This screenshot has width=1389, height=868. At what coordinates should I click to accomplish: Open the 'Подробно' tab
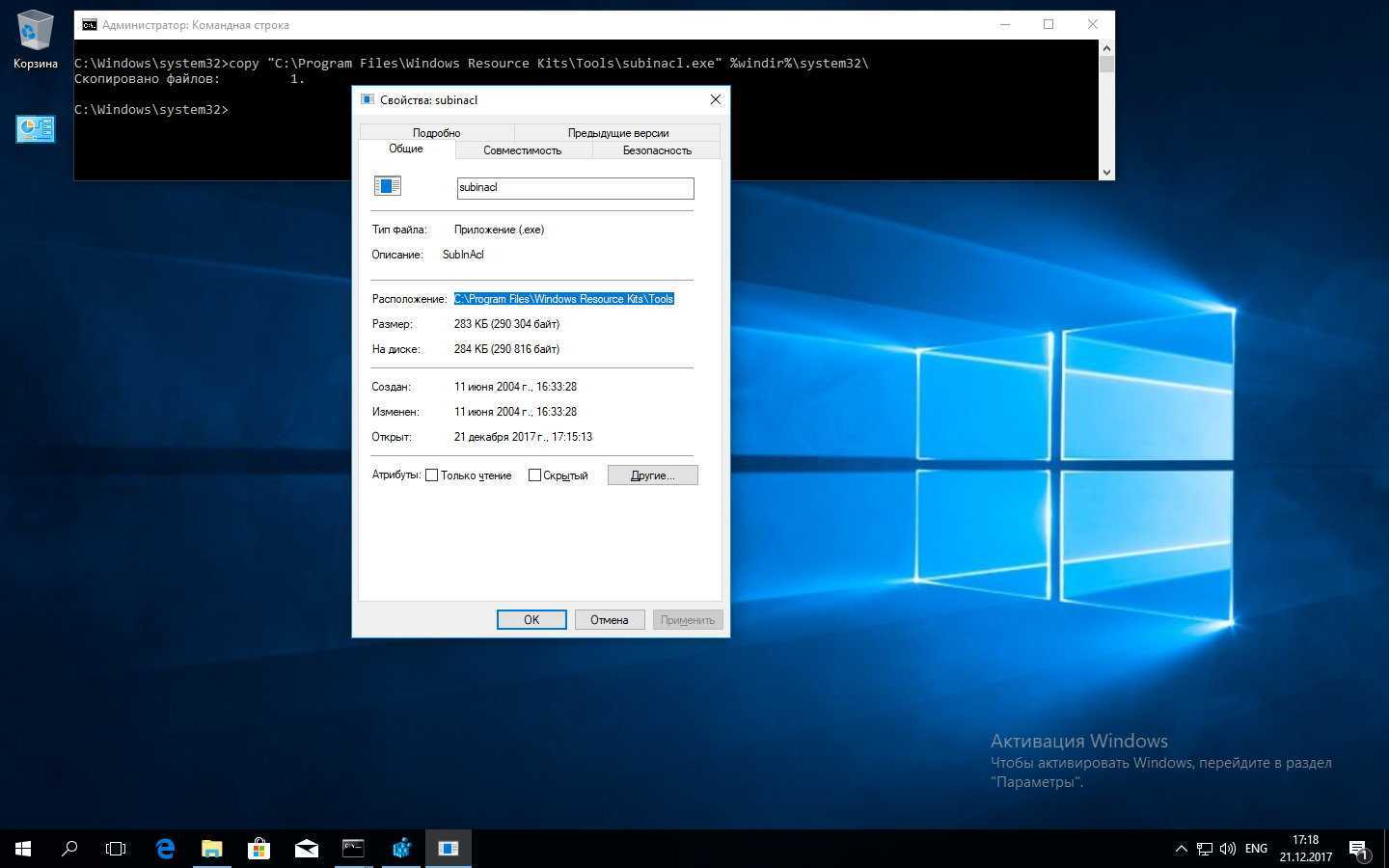click(x=436, y=133)
